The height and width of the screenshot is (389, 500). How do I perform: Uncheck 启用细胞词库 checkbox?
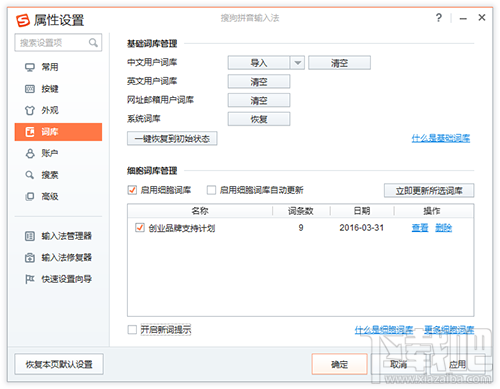[x=132, y=190]
